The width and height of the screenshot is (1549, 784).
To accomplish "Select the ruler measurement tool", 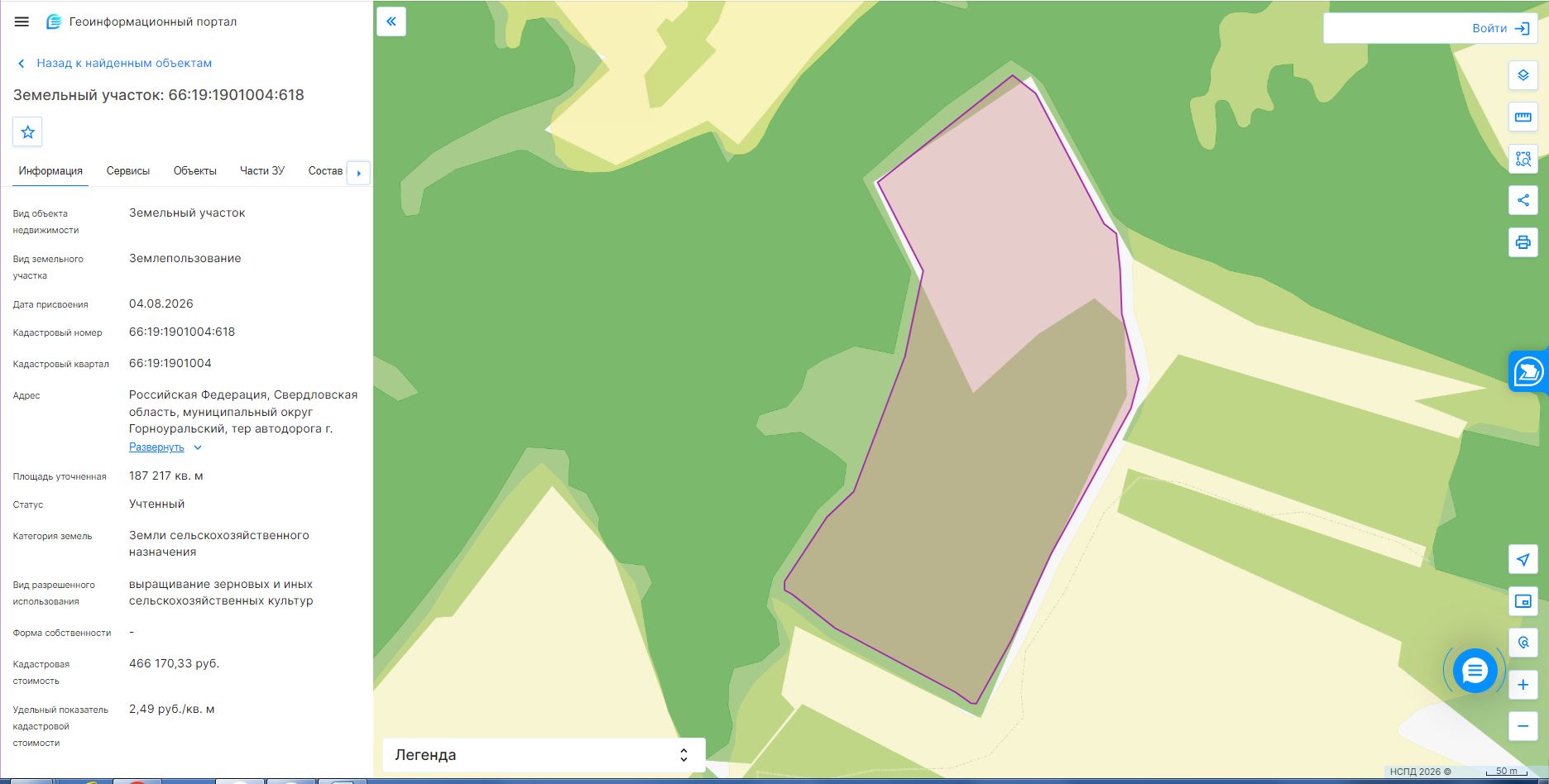I will (x=1523, y=117).
